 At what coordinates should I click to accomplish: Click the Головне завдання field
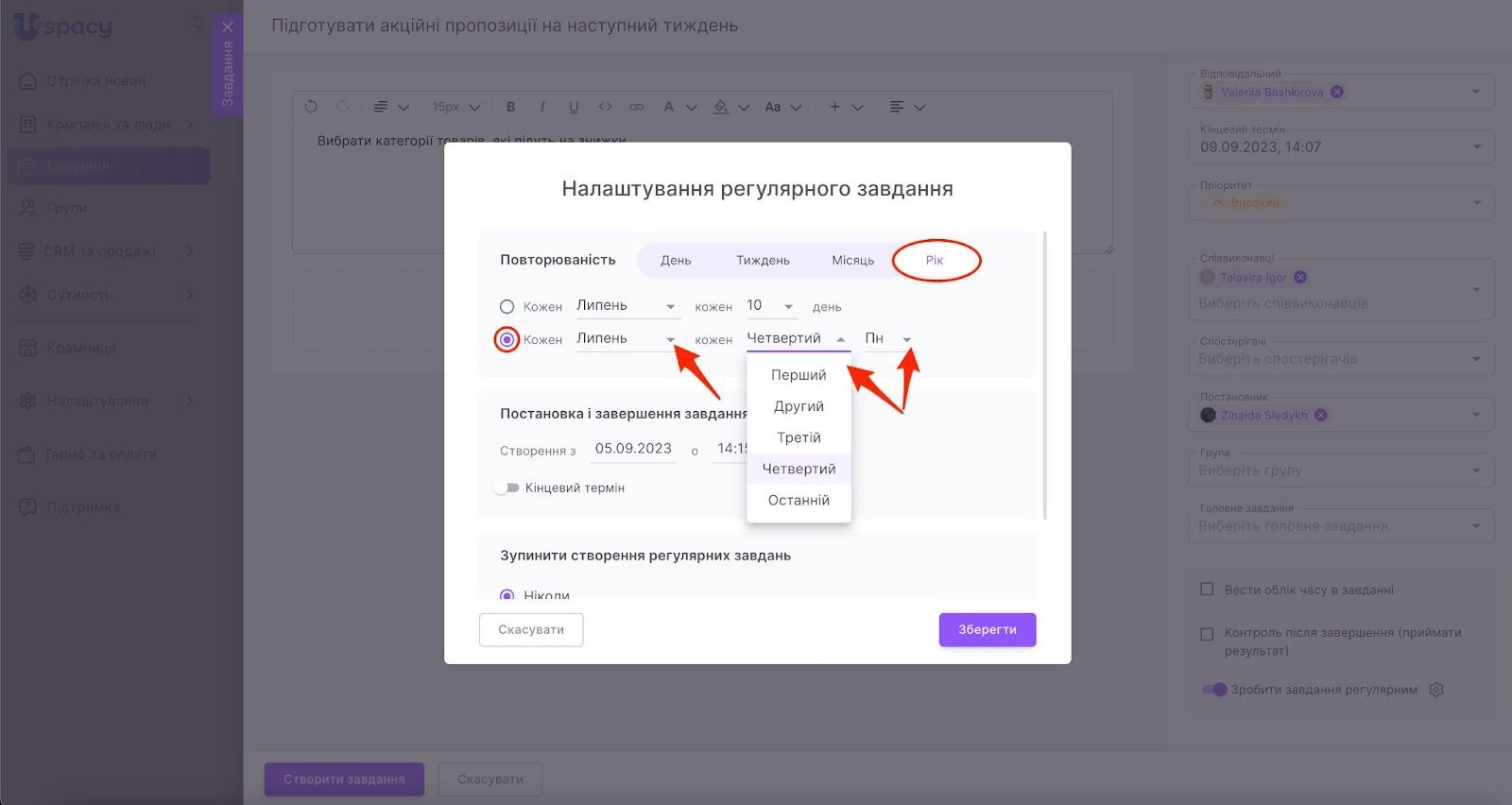1341,525
